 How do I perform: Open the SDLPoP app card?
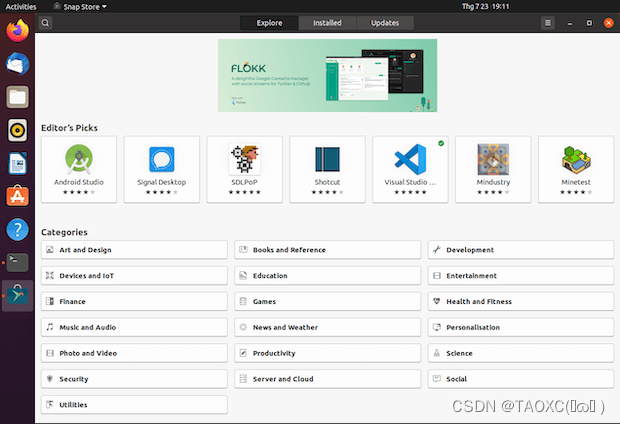(244, 170)
